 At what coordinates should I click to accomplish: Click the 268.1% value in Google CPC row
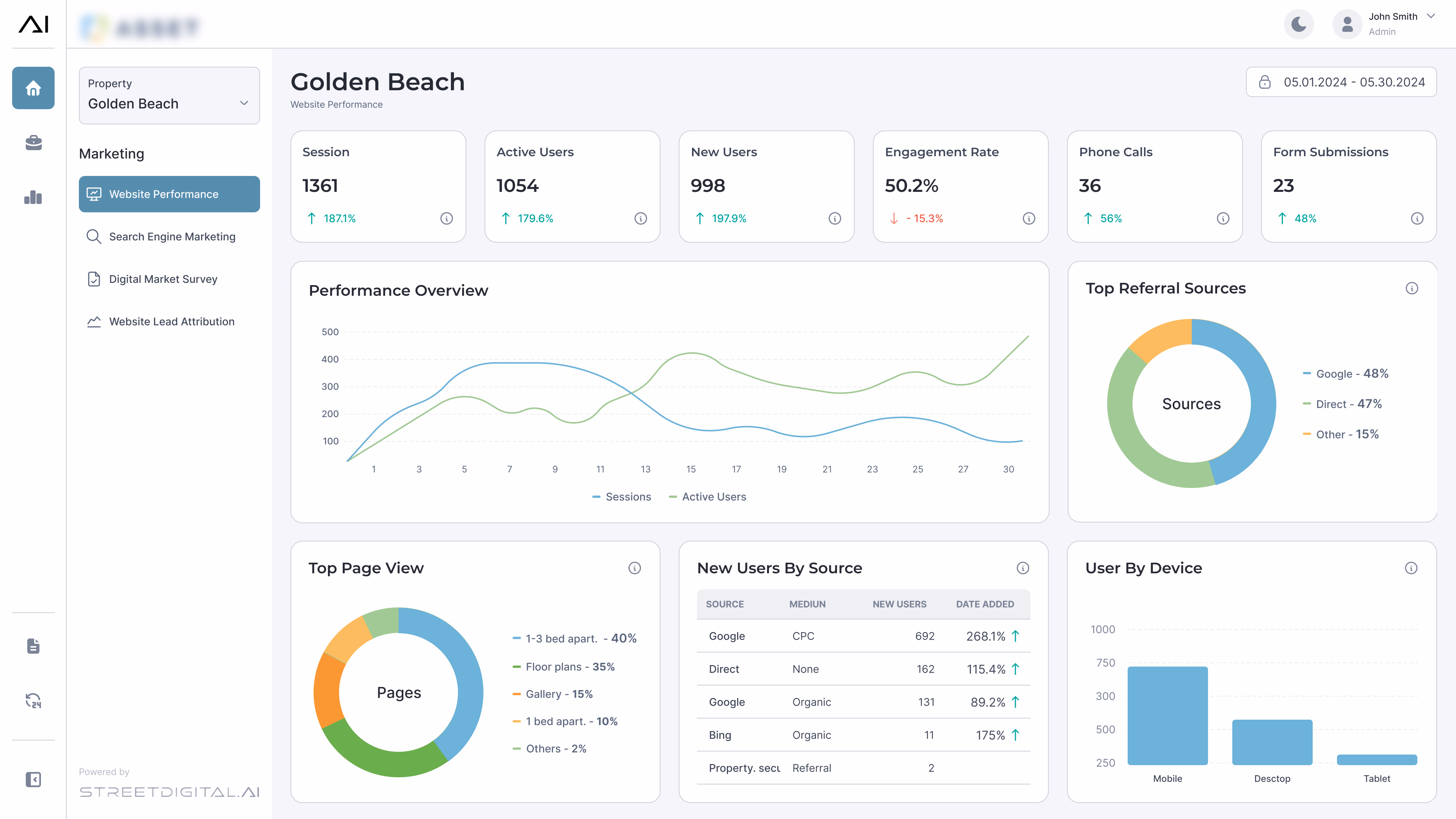[986, 636]
